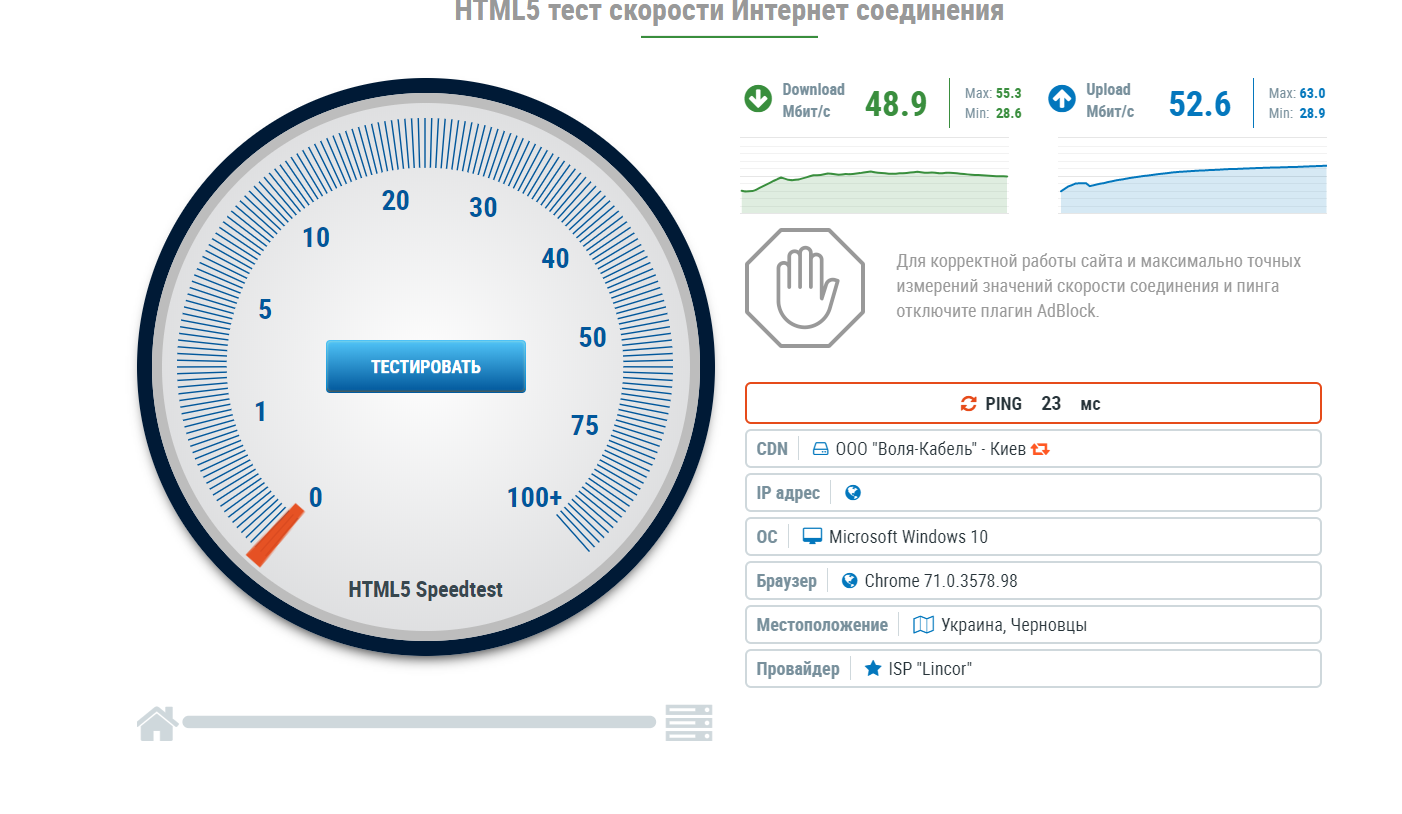Click the progress bar between home and server
1402x814 pixels.
pyautogui.click(x=418, y=722)
